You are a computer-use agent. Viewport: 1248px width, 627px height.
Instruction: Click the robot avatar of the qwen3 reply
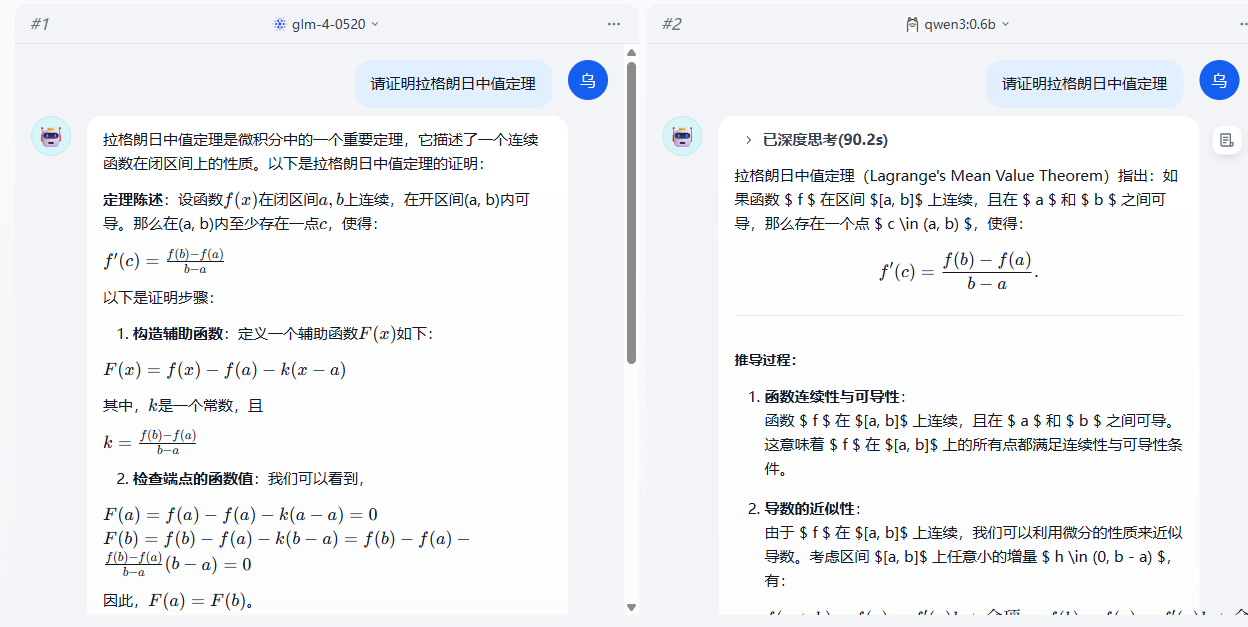point(682,136)
